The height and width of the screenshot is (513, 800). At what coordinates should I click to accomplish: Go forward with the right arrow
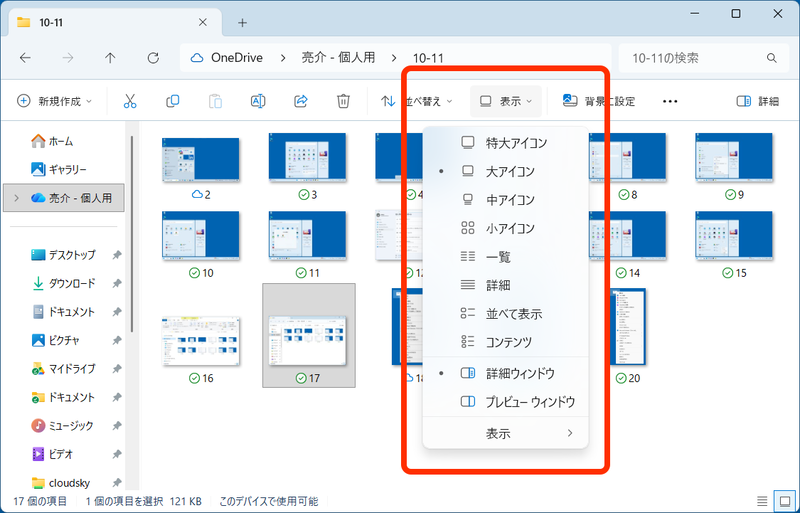[67, 58]
